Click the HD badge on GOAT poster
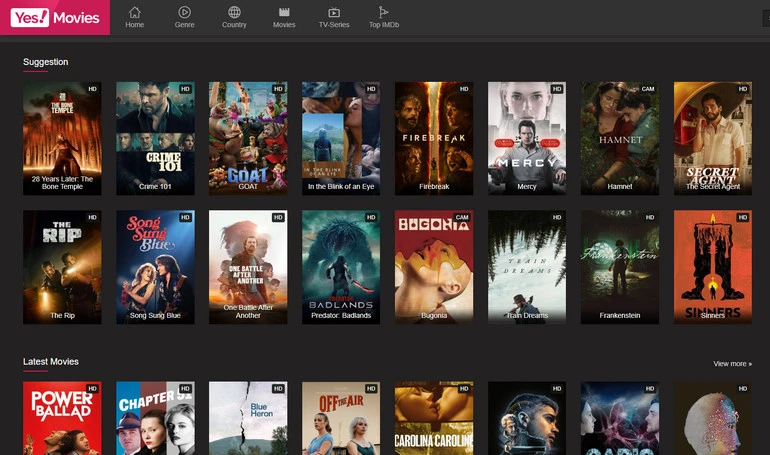This screenshot has width=770, height=455. click(278, 89)
